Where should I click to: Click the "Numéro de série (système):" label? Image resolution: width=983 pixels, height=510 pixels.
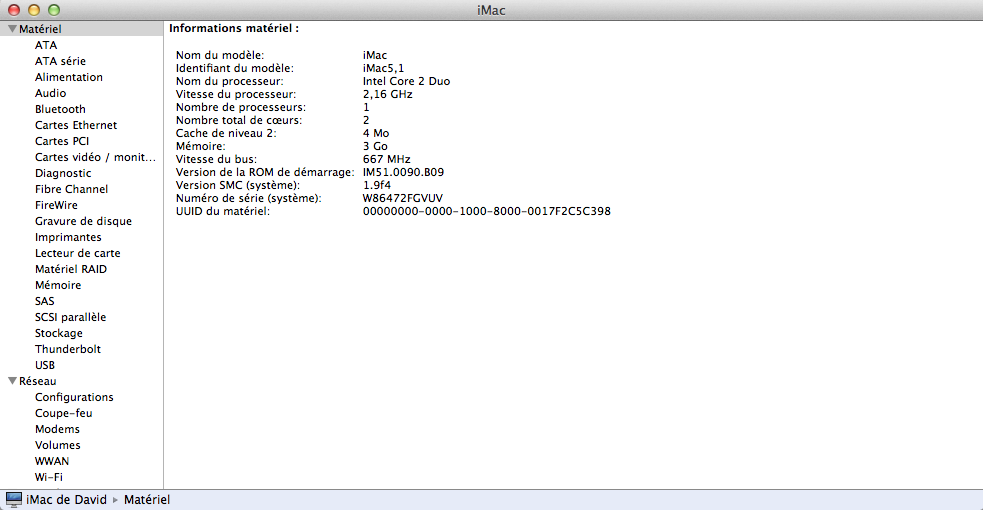pos(248,199)
